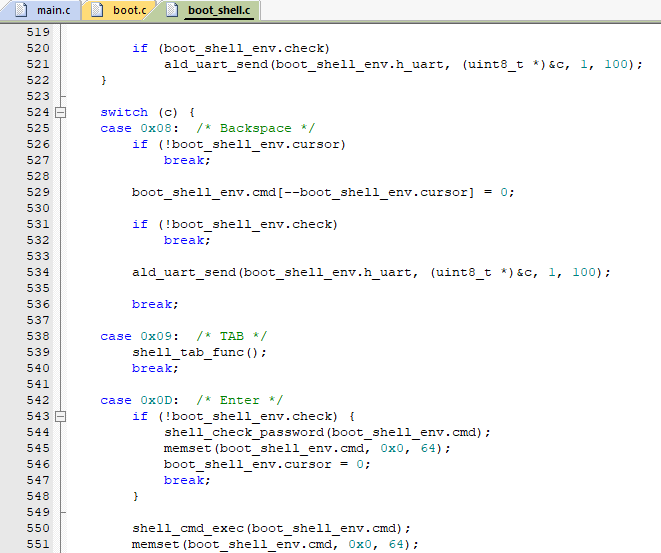661x553 pixels.
Task: Place cursor on the TAB comment
Action: pos(232,336)
